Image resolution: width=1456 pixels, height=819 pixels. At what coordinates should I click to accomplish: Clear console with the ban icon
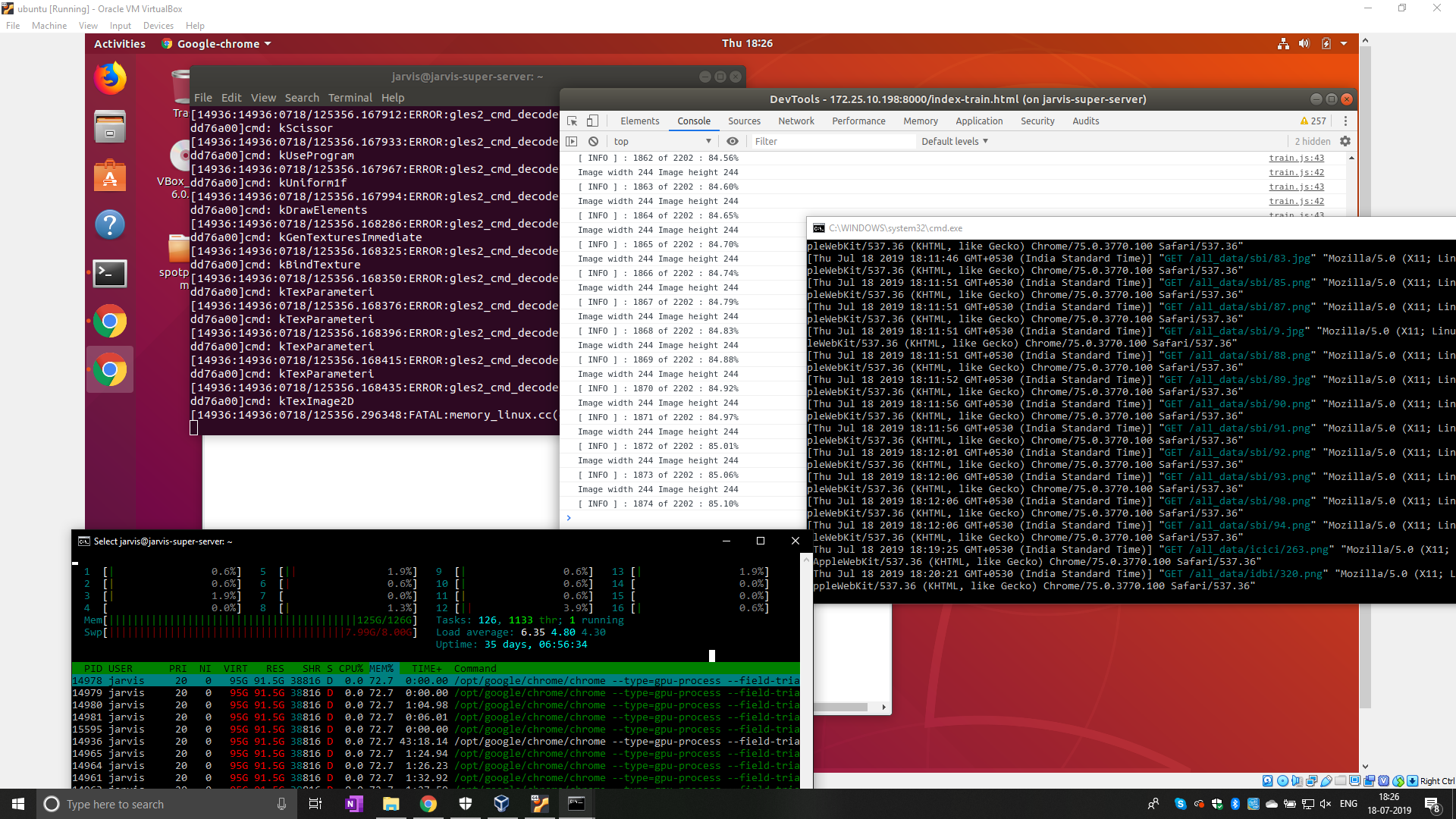click(x=594, y=142)
